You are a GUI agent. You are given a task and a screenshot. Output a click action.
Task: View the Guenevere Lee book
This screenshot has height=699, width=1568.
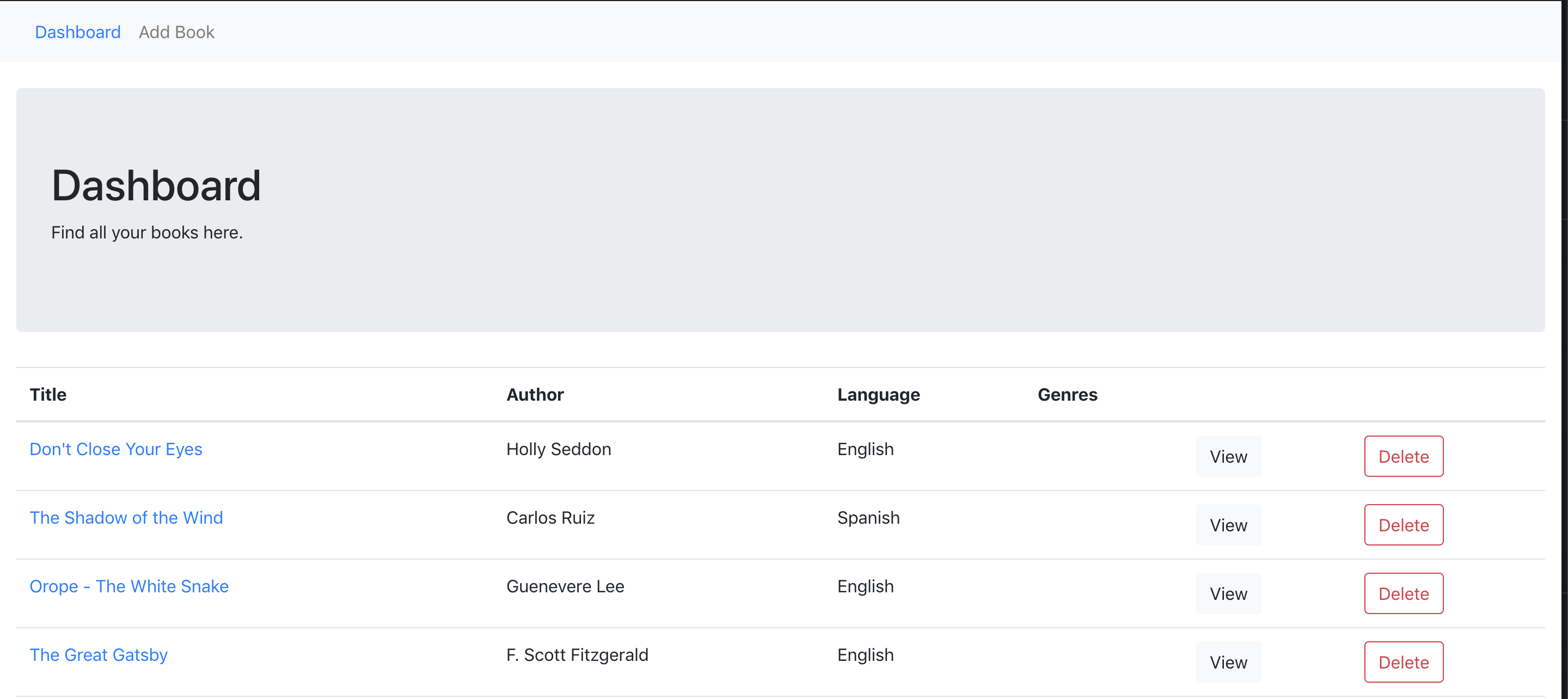point(1228,594)
